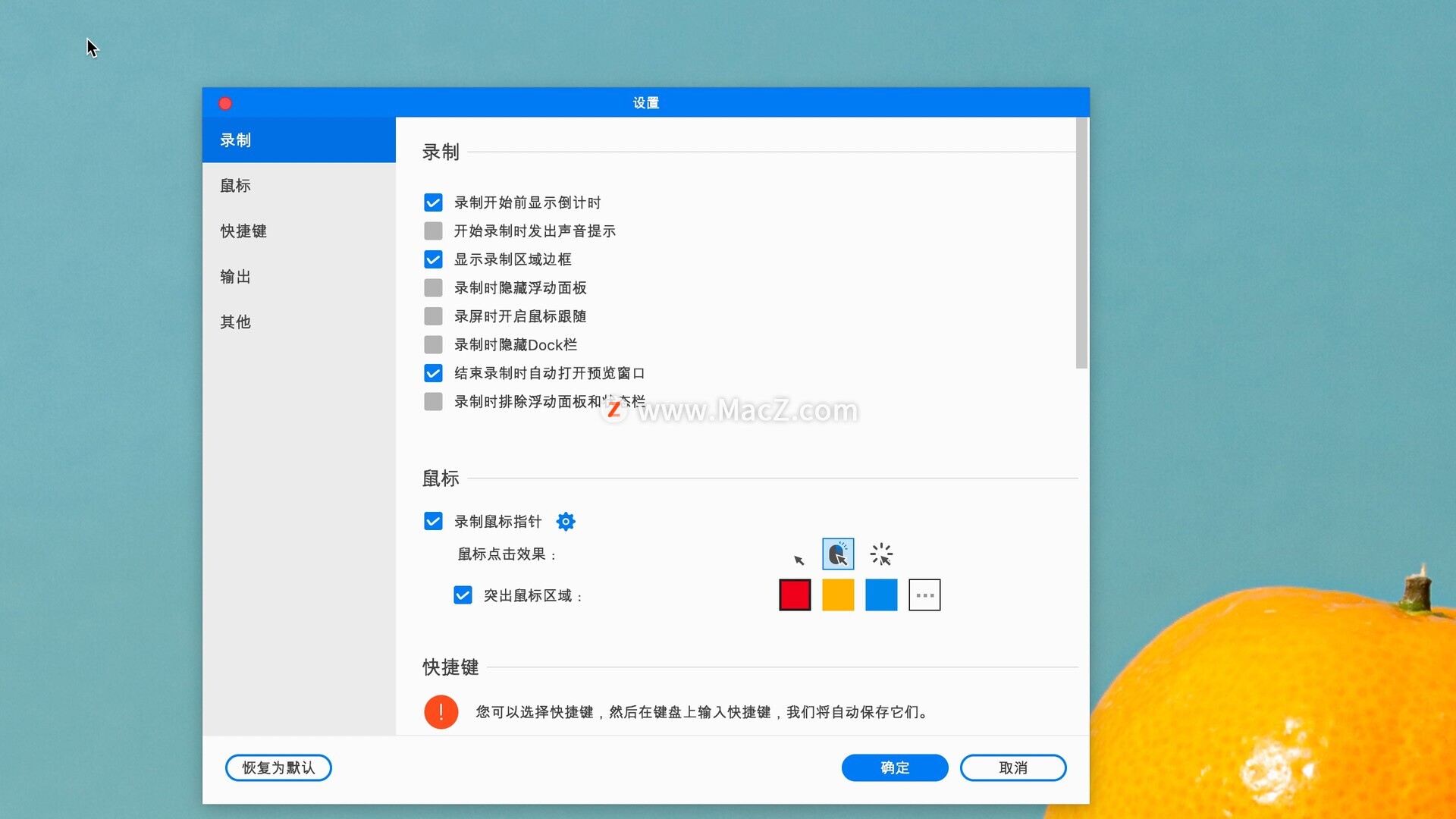Click the shortcut hint text 您可以选择快捷键
This screenshot has width=1456, height=819.
tap(701, 712)
